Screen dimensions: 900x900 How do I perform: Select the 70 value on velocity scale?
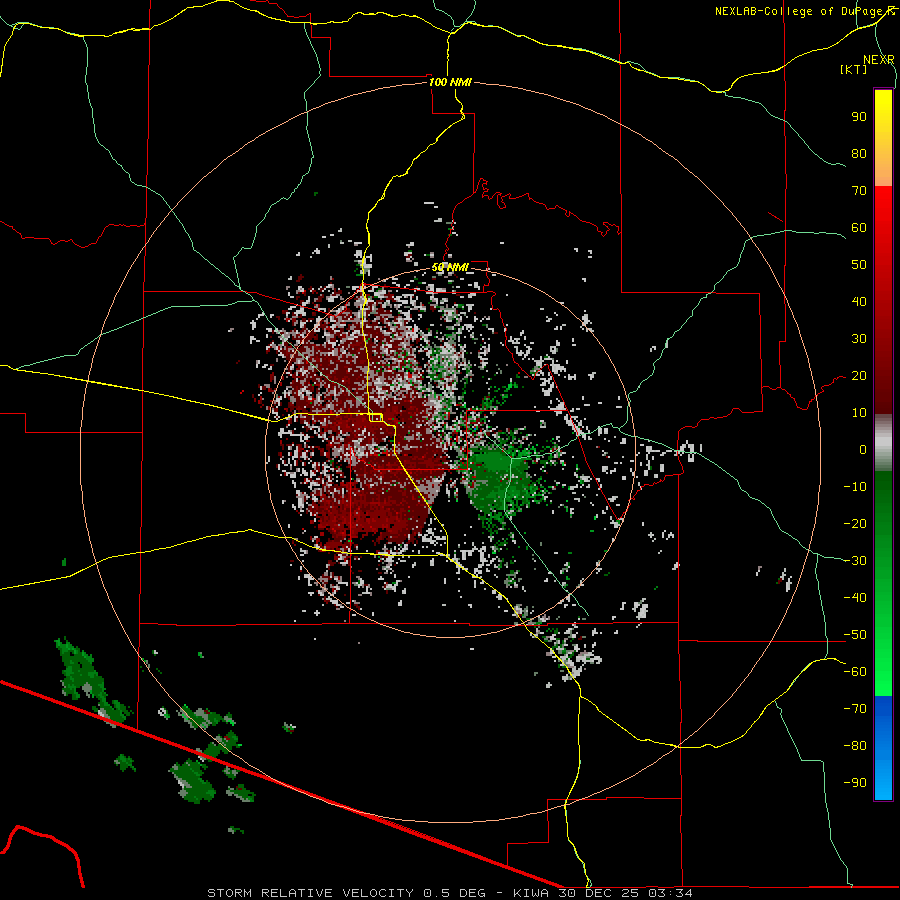[x=859, y=191]
